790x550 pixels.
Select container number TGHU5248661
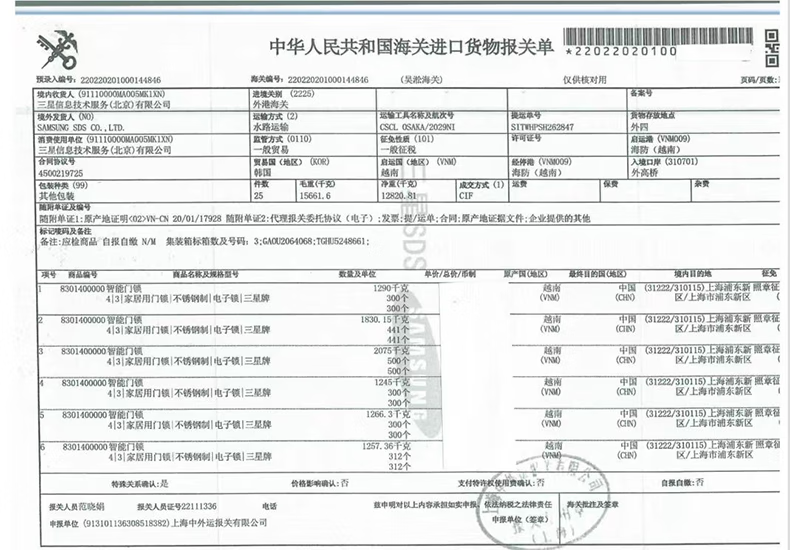coord(342,242)
